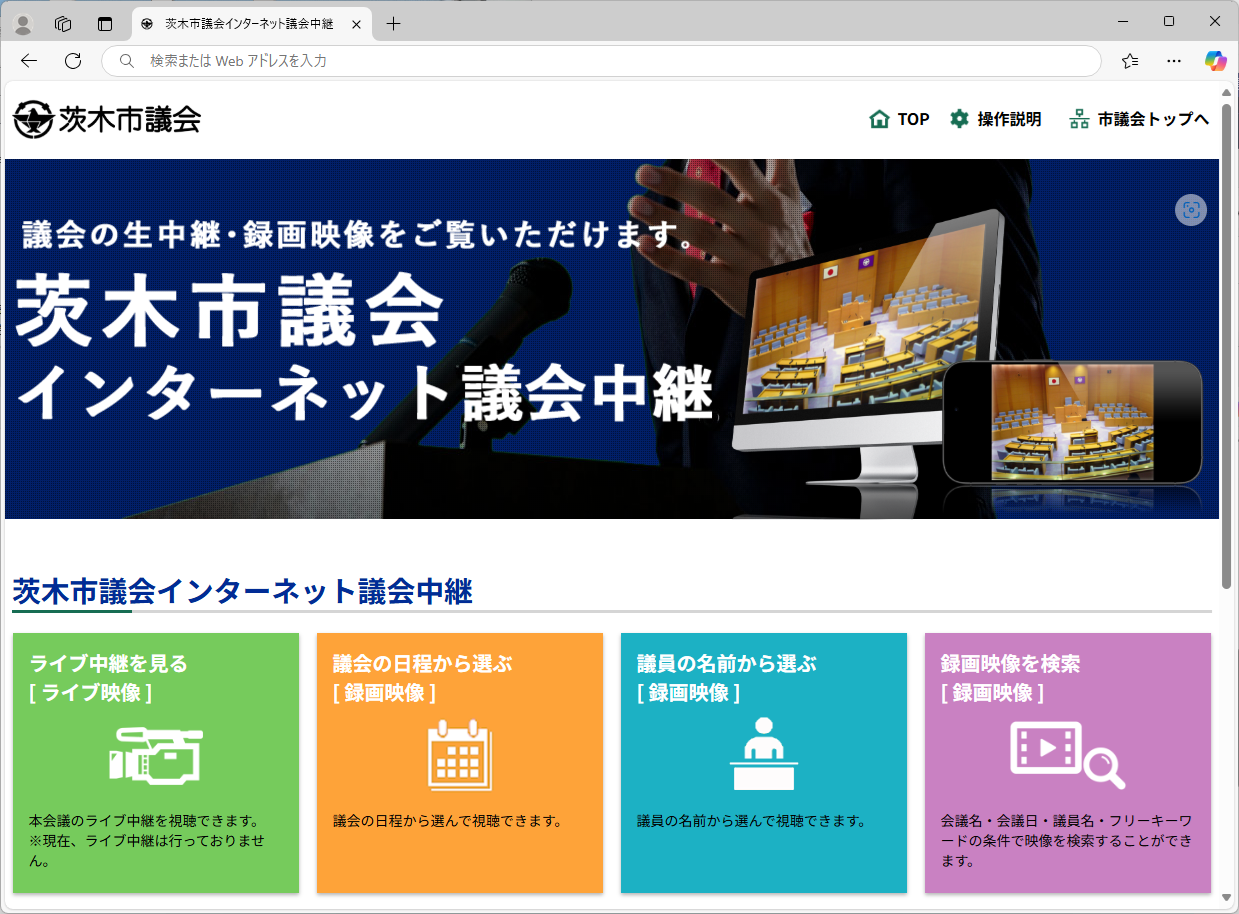Toggle the vertical tabs icon

click(x=105, y=24)
